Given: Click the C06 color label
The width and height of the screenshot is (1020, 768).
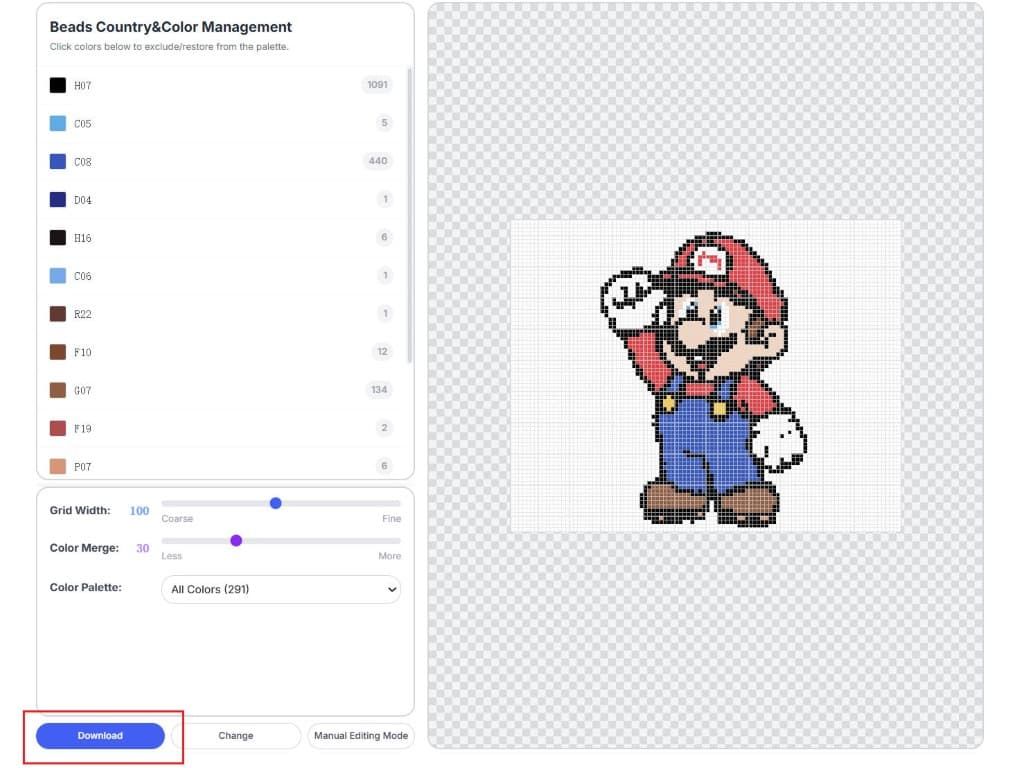Looking at the screenshot, I should tap(83, 276).
